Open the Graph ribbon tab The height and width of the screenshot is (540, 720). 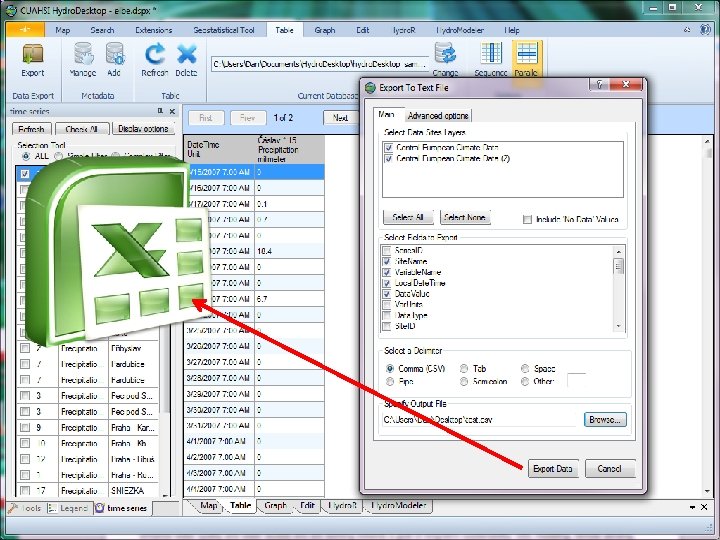click(x=325, y=30)
